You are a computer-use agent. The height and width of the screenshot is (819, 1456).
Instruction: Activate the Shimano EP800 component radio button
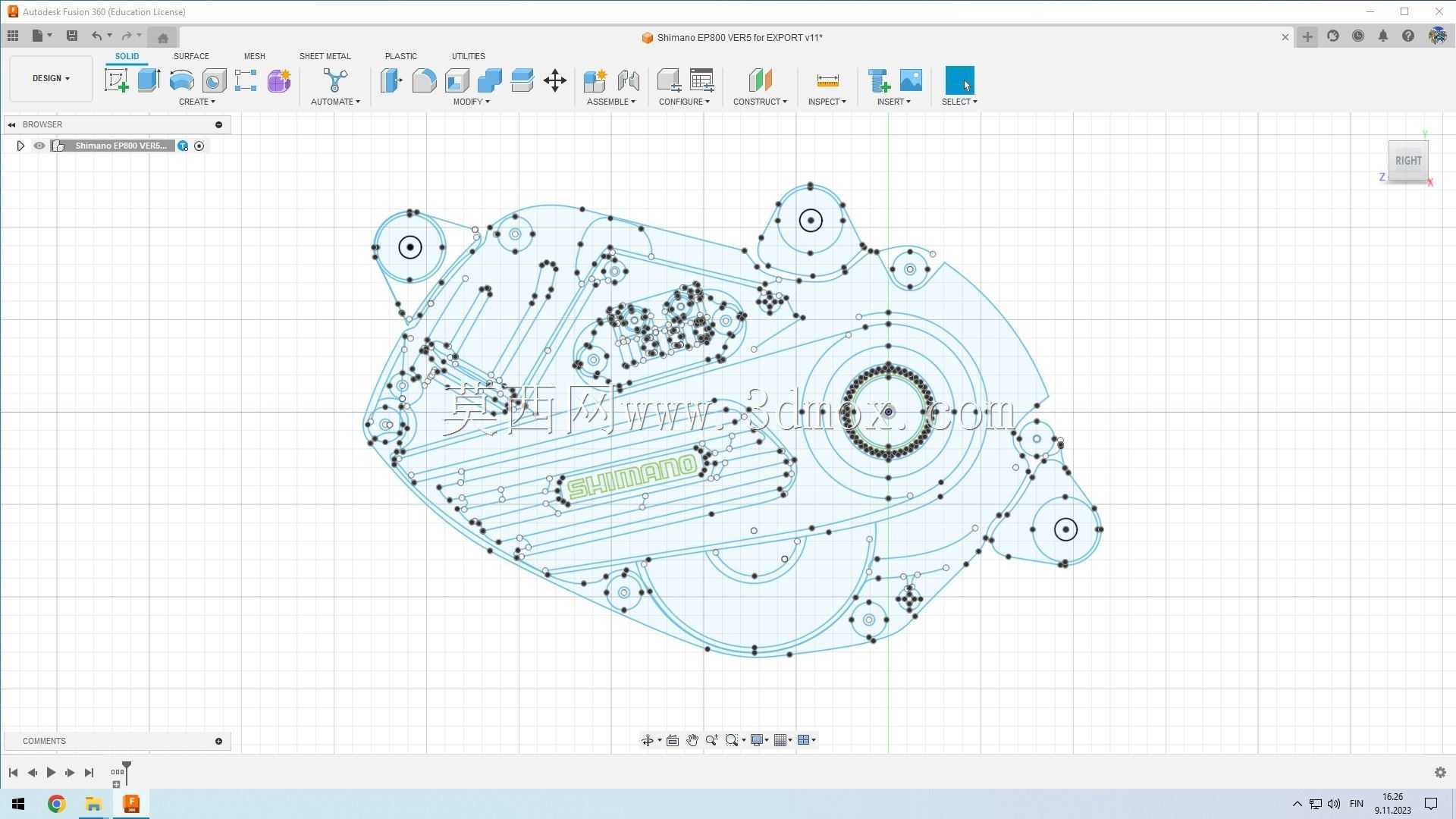pos(199,146)
